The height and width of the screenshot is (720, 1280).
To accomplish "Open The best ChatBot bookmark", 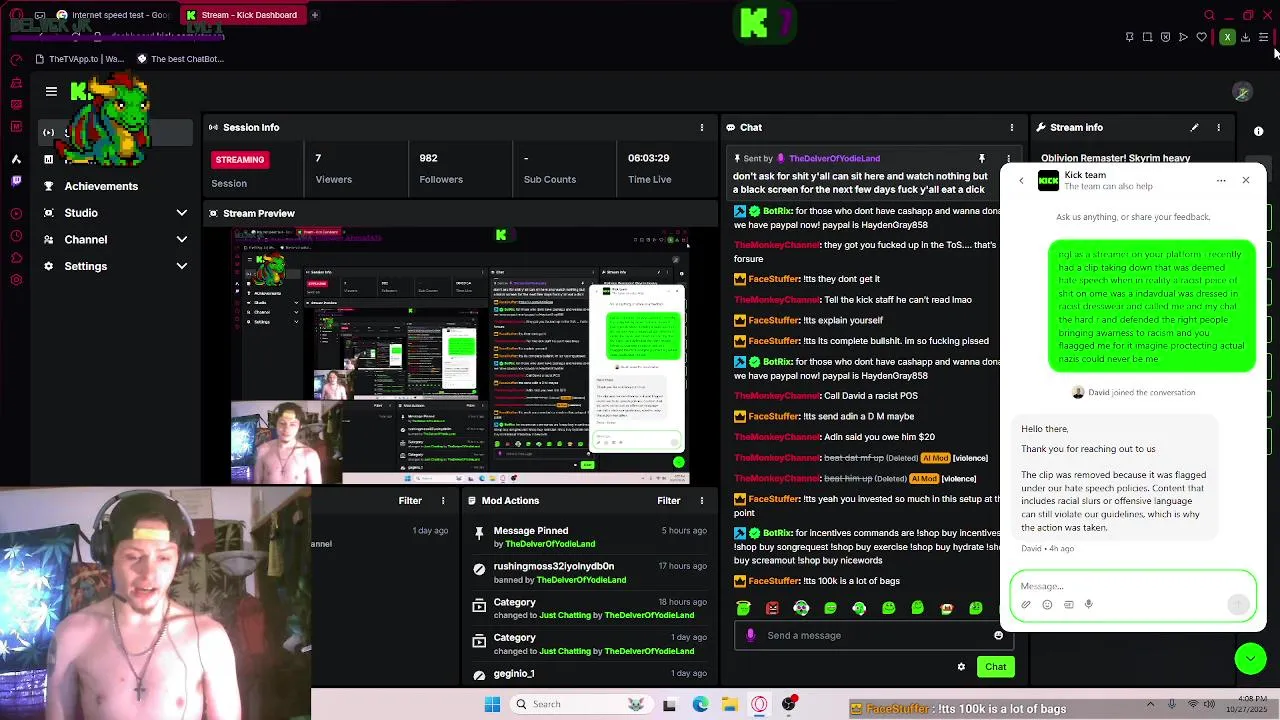I will click(x=180, y=59).
